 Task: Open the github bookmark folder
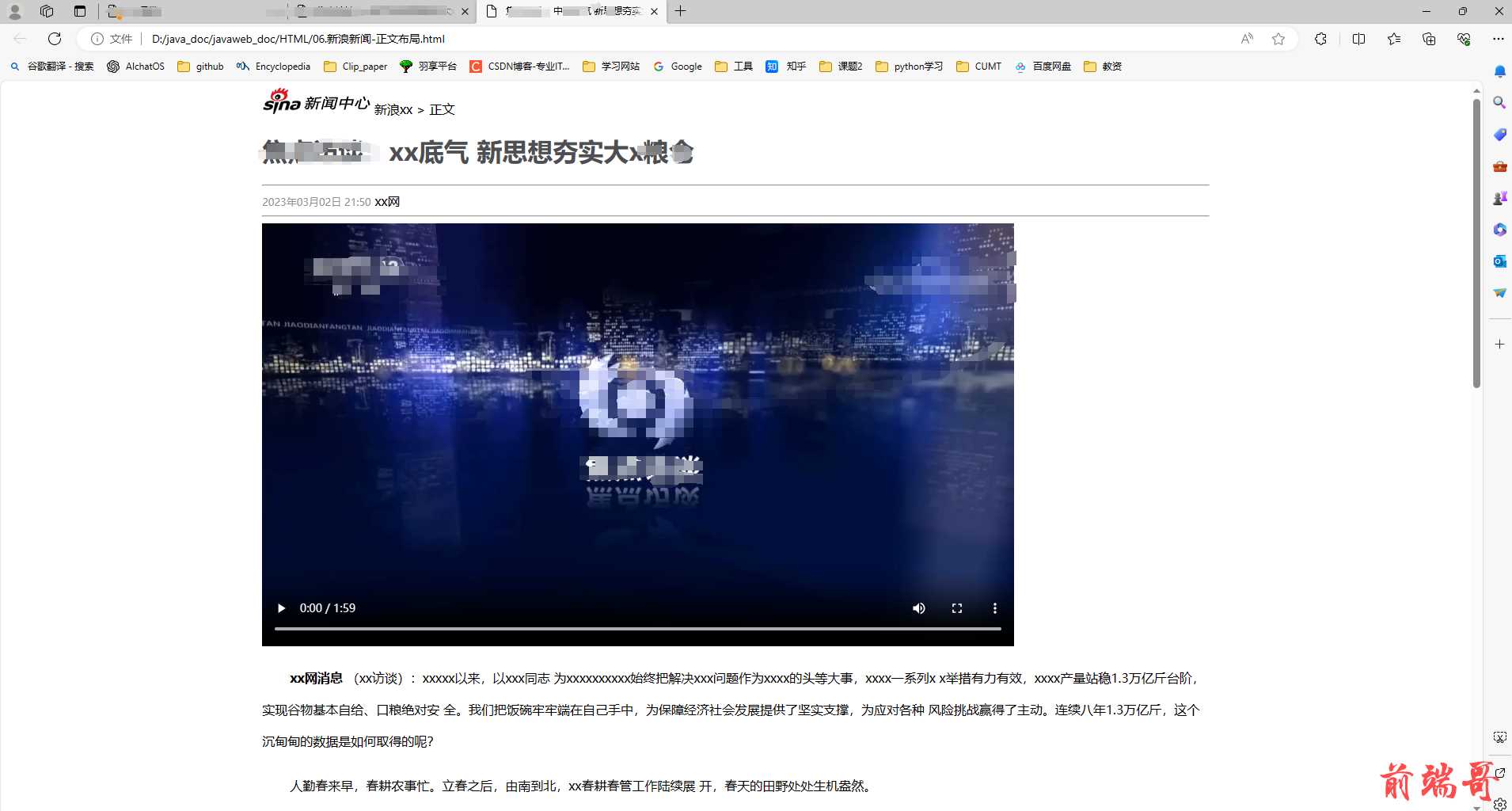pyautogui.click(x=200, y=67)
